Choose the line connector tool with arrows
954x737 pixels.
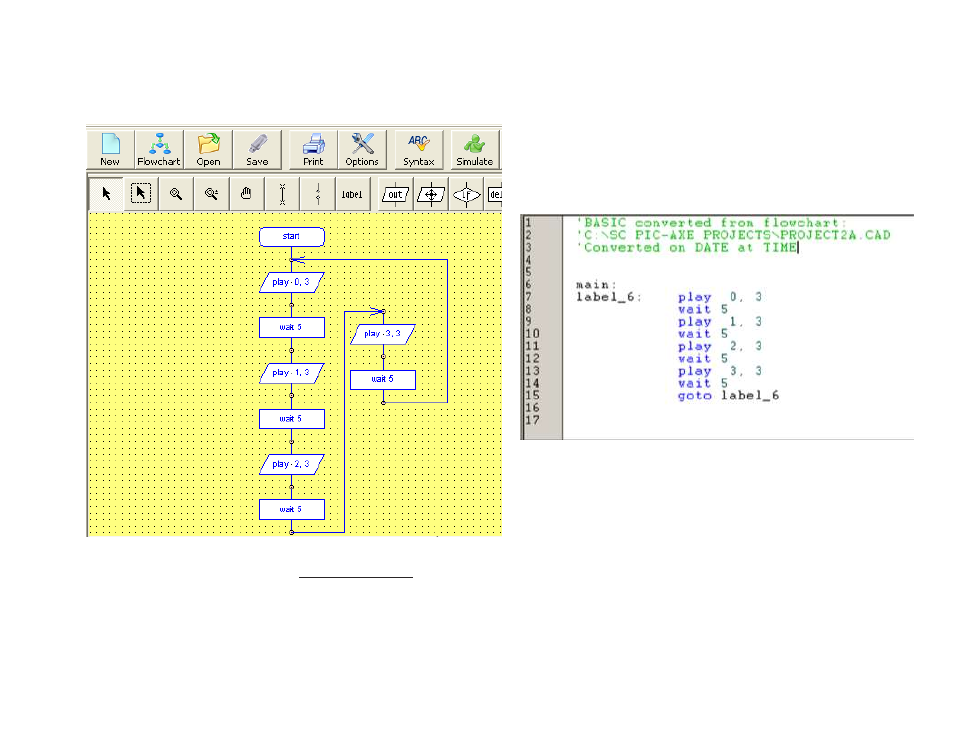(x=317, y=194)
